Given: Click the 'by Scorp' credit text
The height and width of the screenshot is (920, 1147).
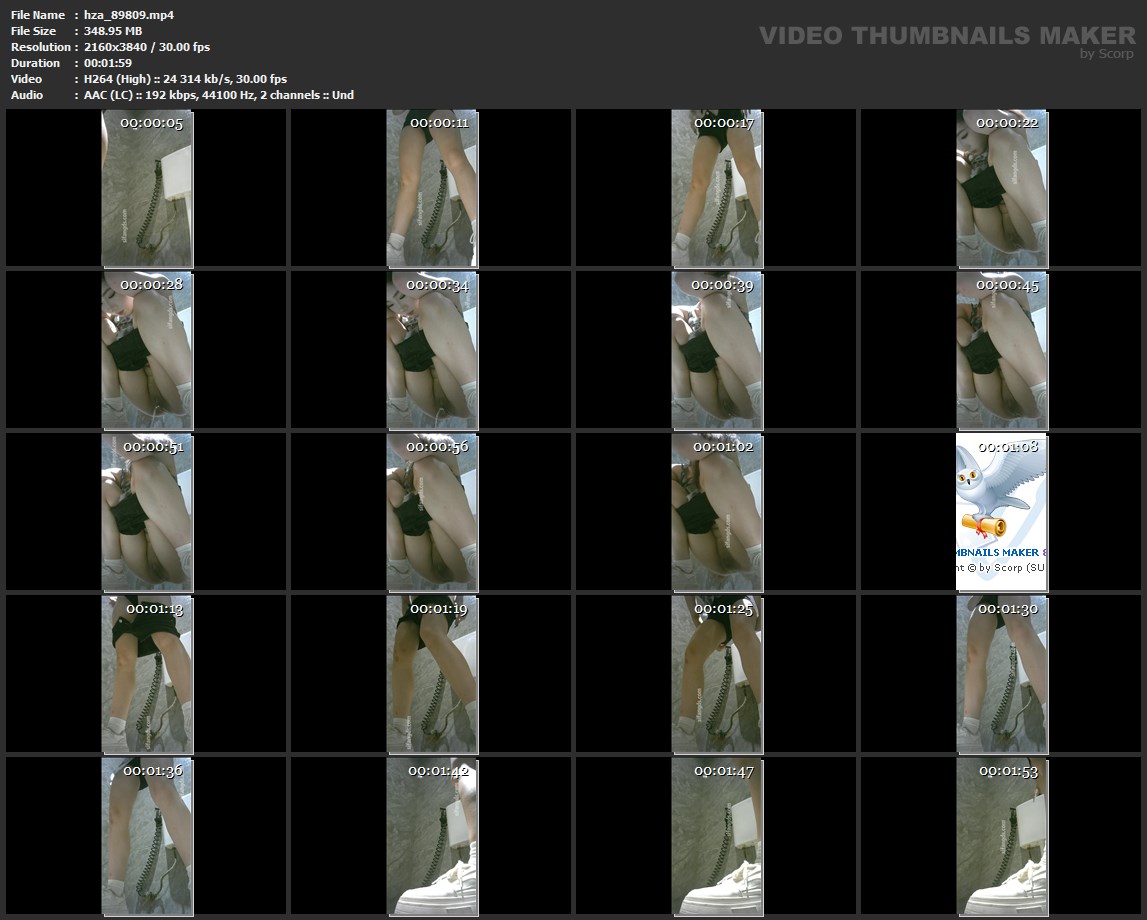Looking at the screenshot, I should point(1107,53).
